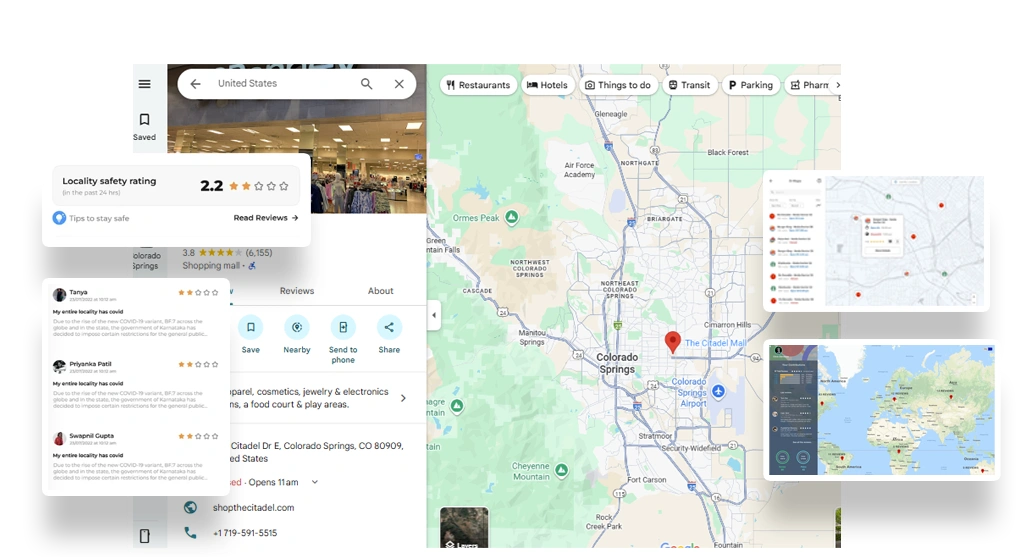Click the Air Force Academy map label
Screen dimensions: 1031x557
pyautogui.click(x=579, y=170)
